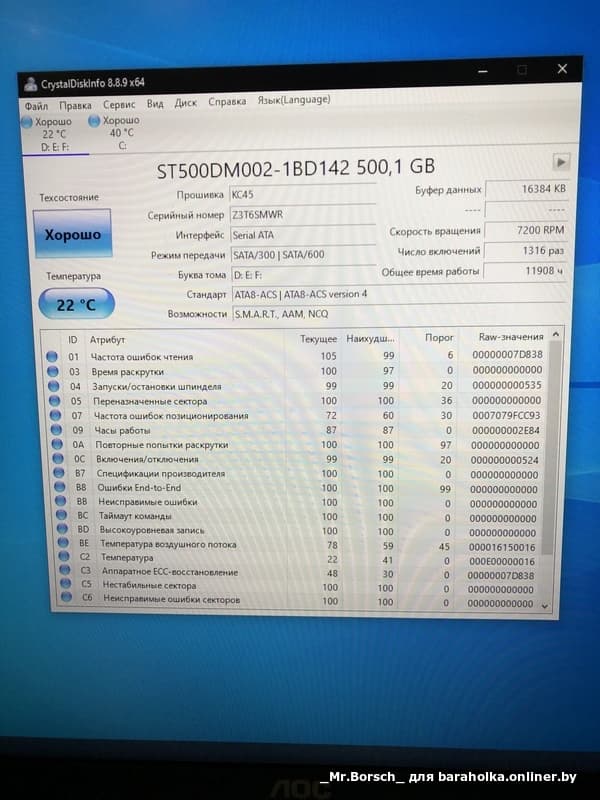Image resolution: width=600 pixels, height=800 pixels.
Task: Click status icon for attribute BB
Action: [61, 502]
